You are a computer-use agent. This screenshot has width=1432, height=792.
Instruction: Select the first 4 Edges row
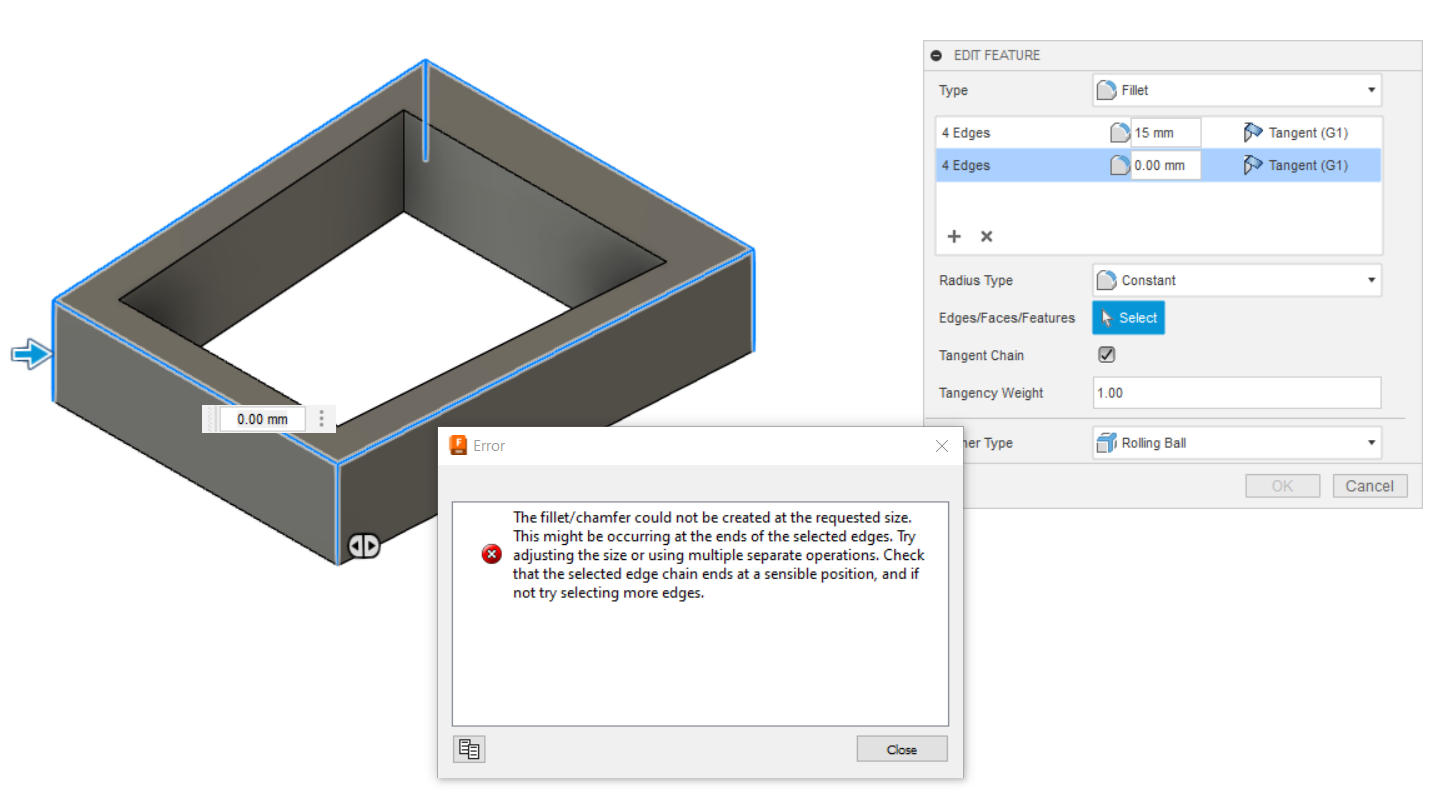click(x=1020, y=133)
